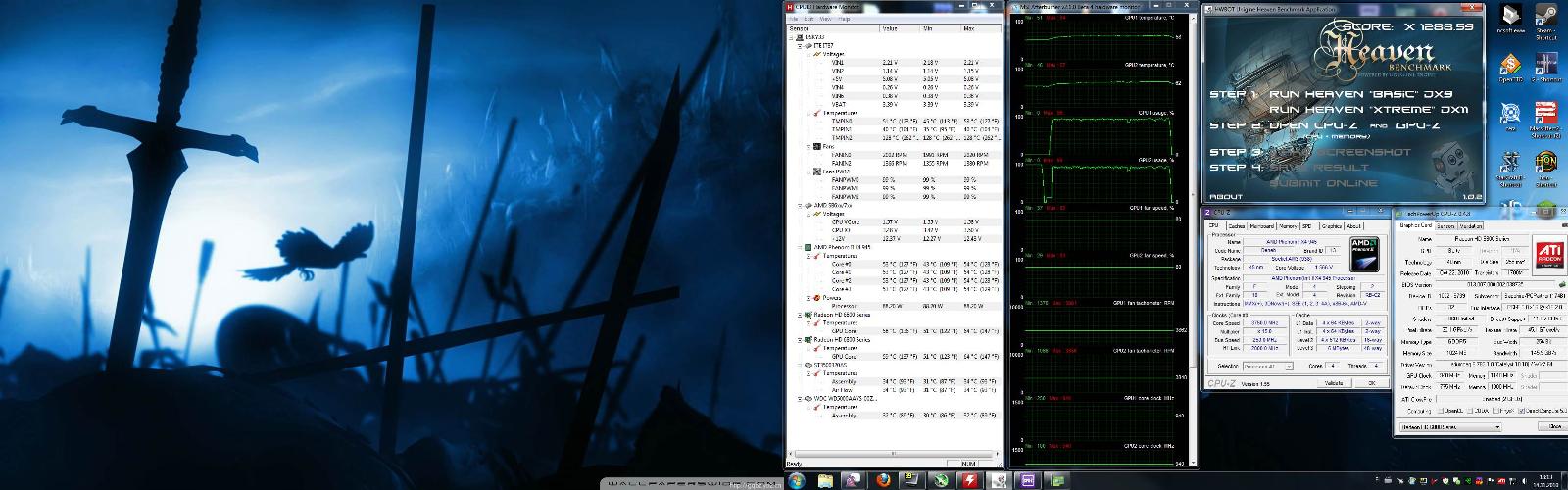Click the taskbar clock
Viewport: 1568px width, 490px height.
click(x=1546, y=481)
